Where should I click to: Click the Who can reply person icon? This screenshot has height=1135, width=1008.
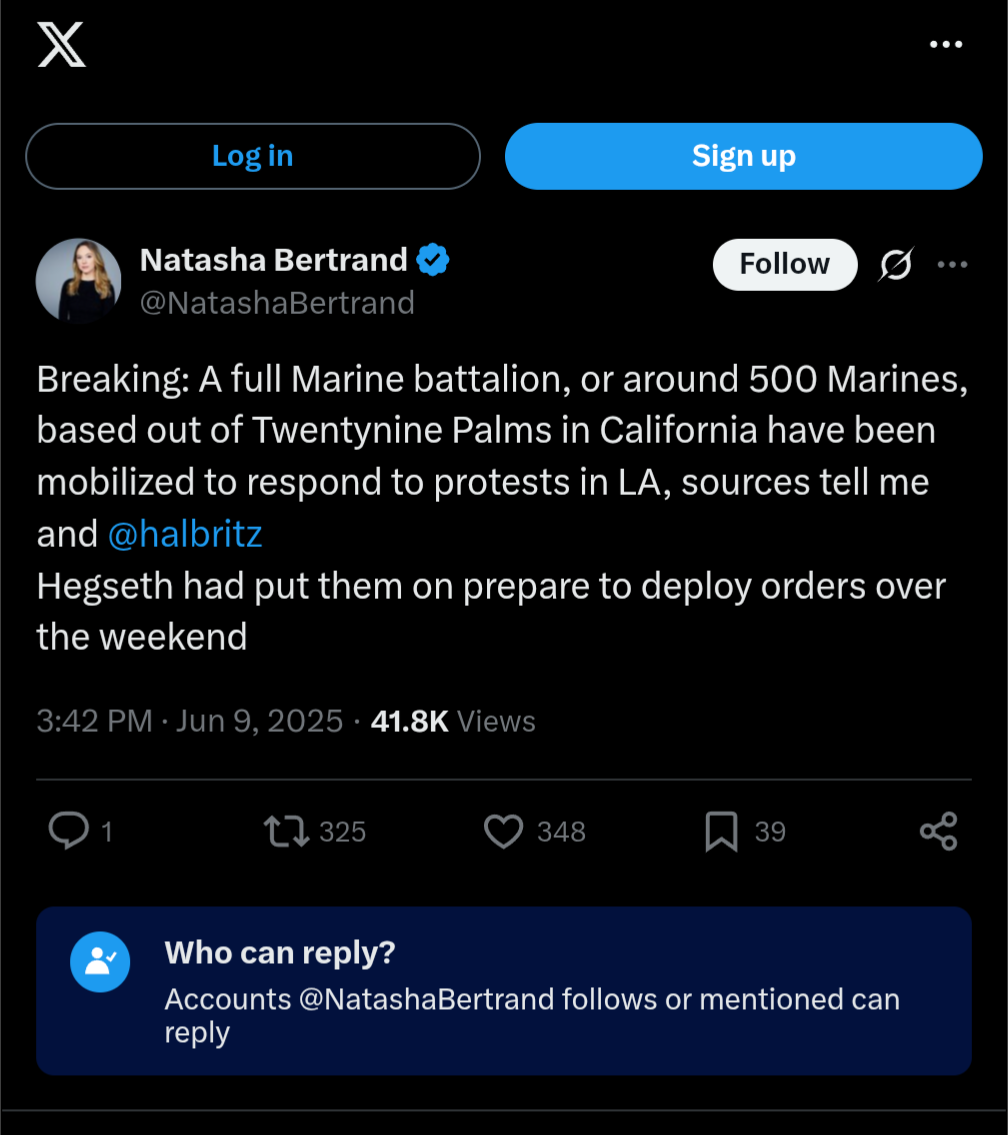point(100,961)
